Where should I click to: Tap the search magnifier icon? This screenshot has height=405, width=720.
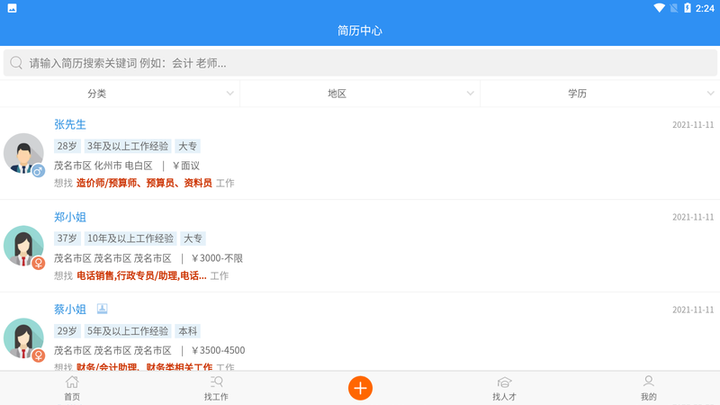pos(16,63)
